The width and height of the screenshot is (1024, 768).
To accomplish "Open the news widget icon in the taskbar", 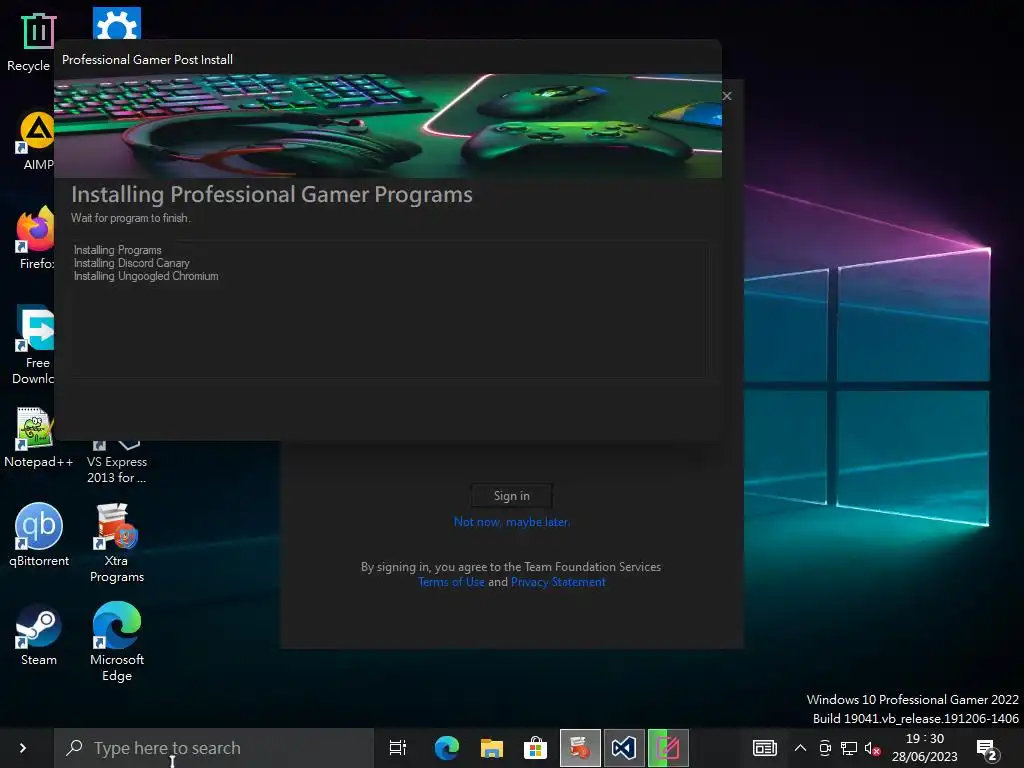I will (764, 748).
